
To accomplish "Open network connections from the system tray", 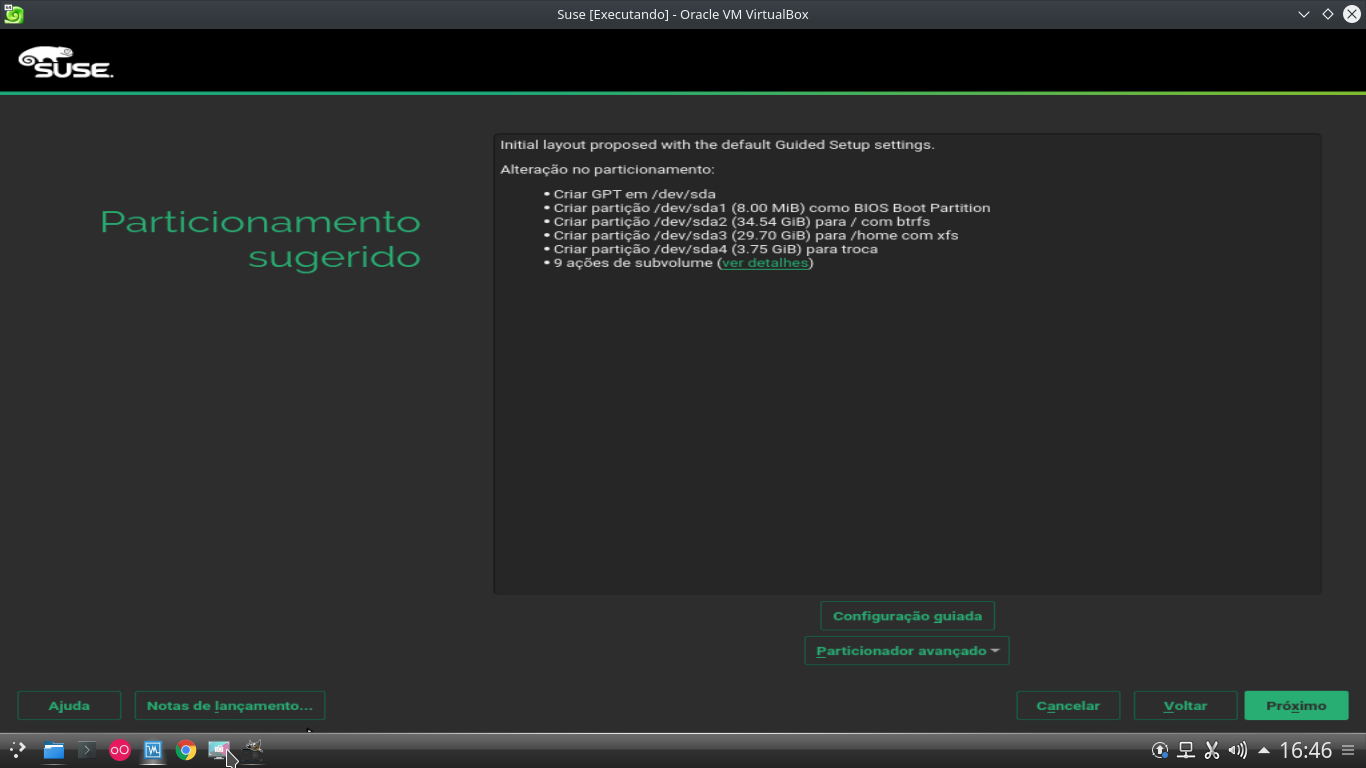I will pos(1184,749).
